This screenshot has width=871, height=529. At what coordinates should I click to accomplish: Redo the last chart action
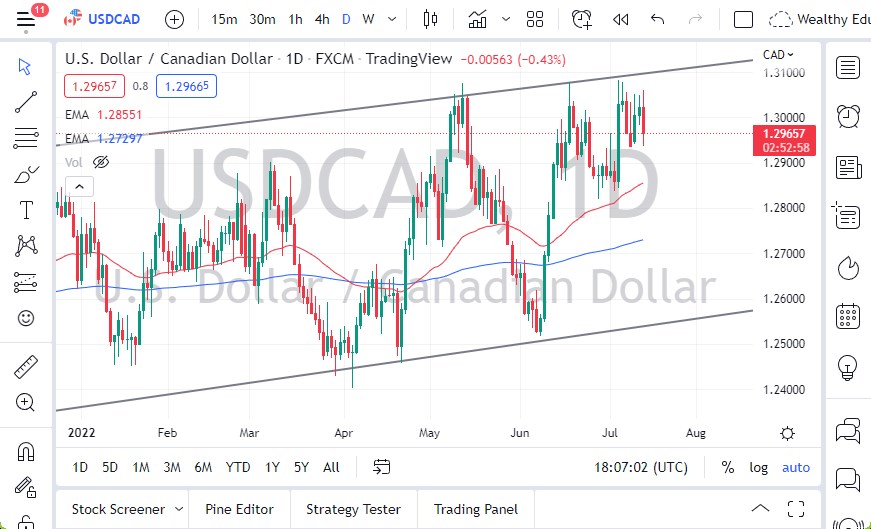click(x=695, y=20)
